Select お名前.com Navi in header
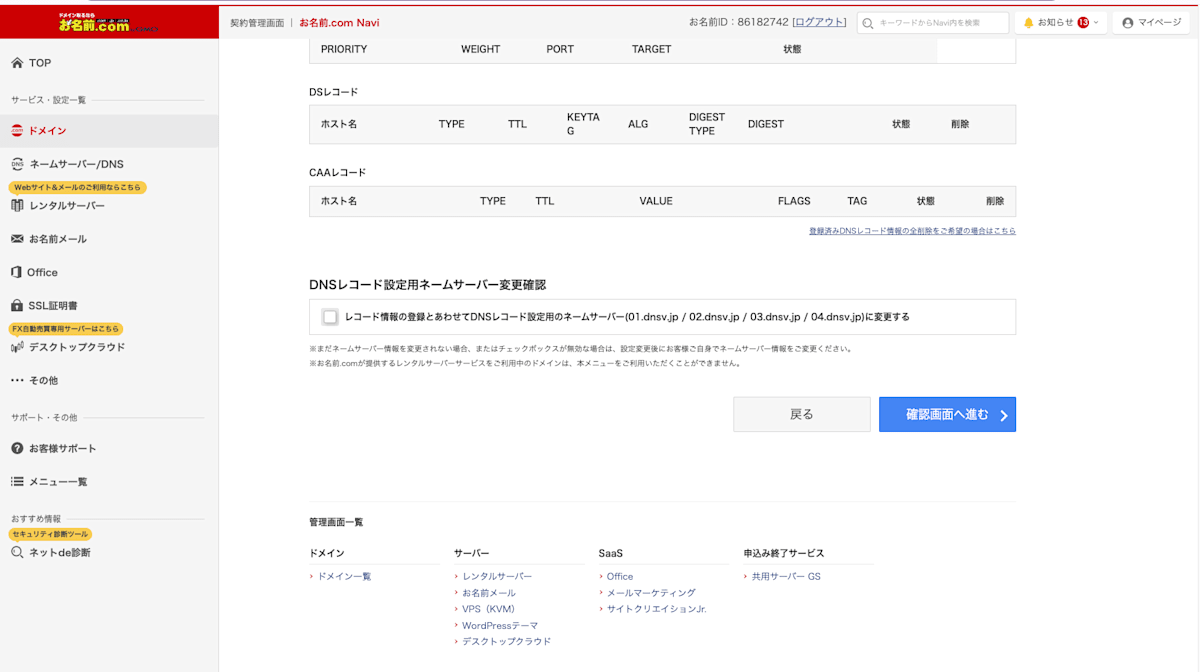Screen dimensions: 1200x672 click(x=339, y=22)
